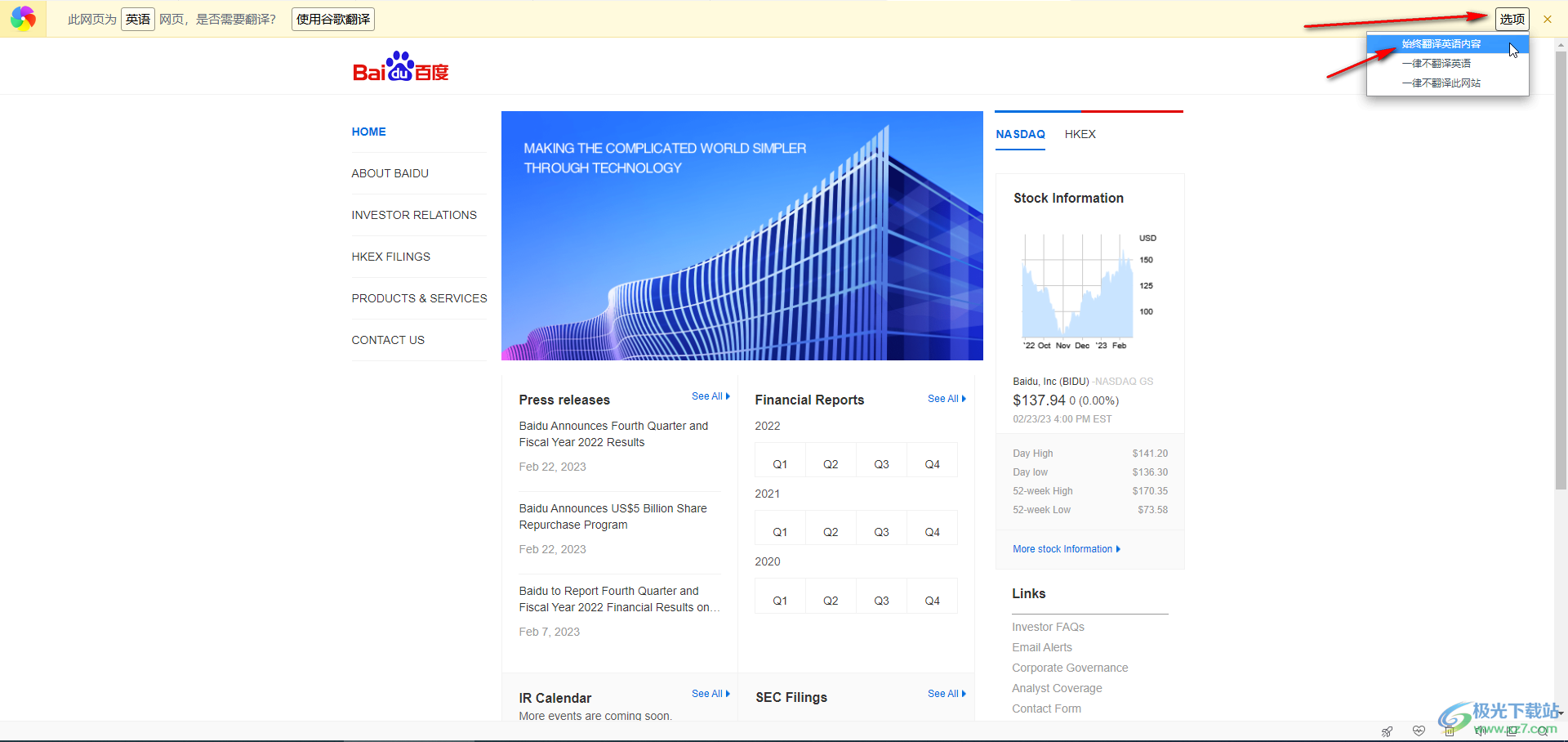Viewport: 1568px width, 742px height.
Task: Open the HOME navigation item
Action: [369, 132]
